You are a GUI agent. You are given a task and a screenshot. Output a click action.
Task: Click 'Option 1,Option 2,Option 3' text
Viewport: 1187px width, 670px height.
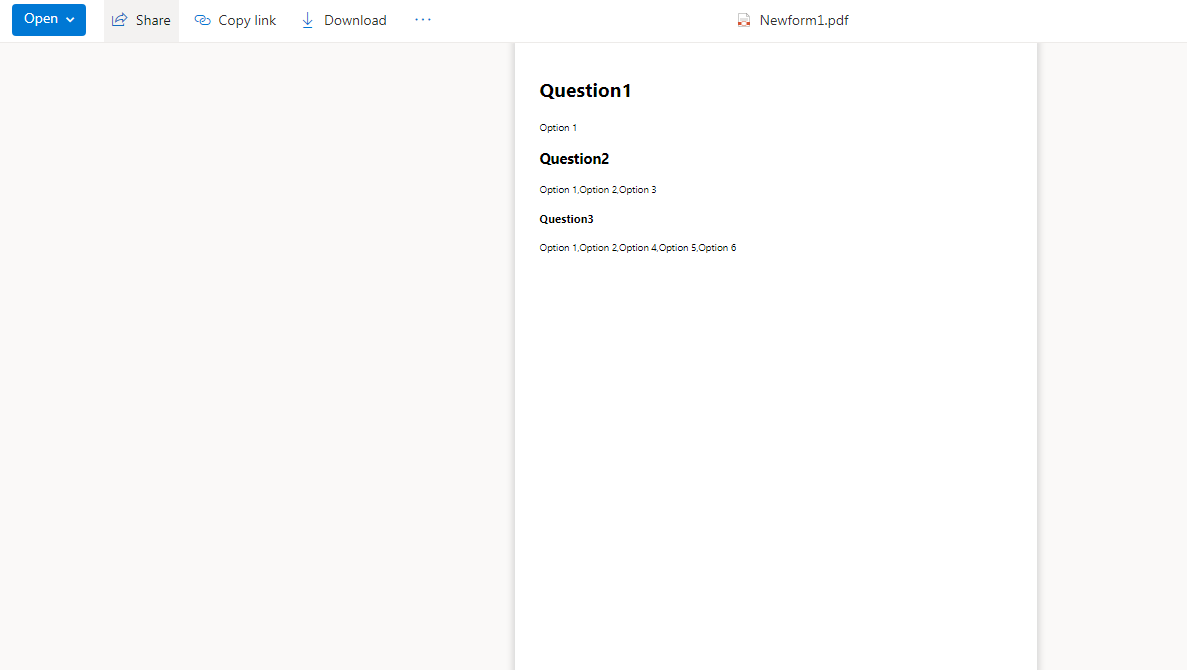(598, 190)
